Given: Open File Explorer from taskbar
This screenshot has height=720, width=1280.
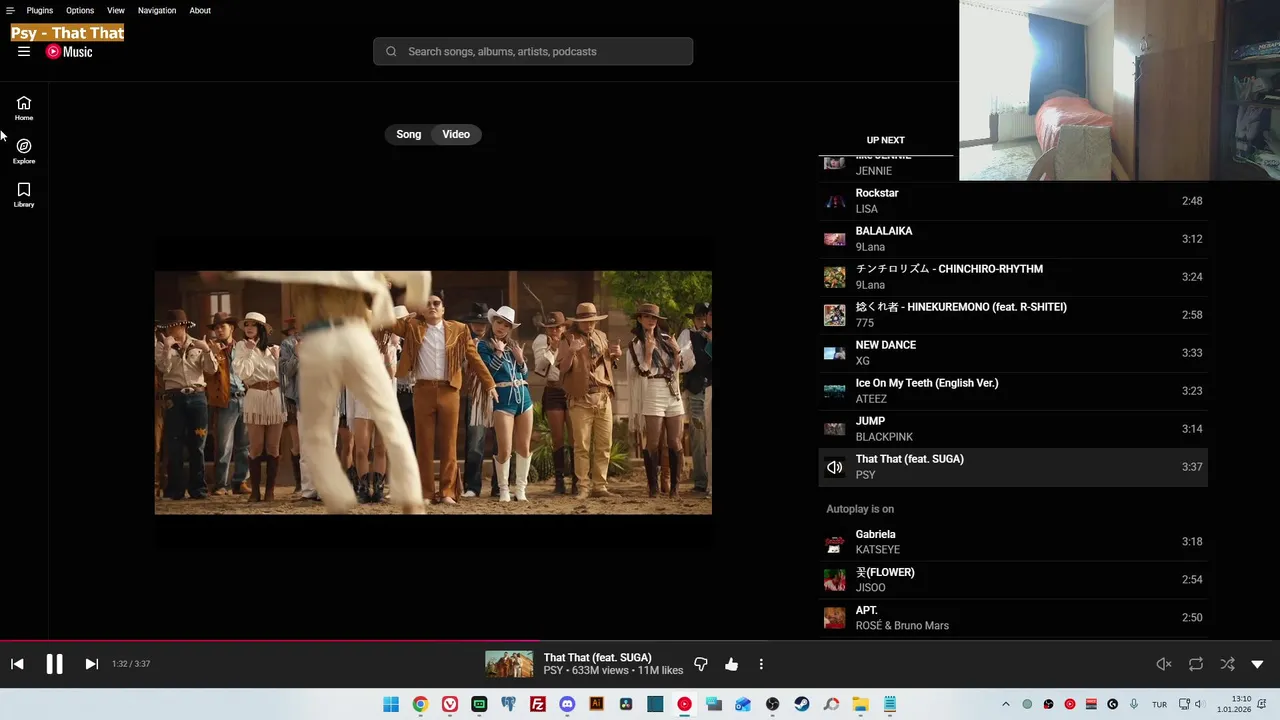Looking at the screenshot, I should [x=860, y=704].
